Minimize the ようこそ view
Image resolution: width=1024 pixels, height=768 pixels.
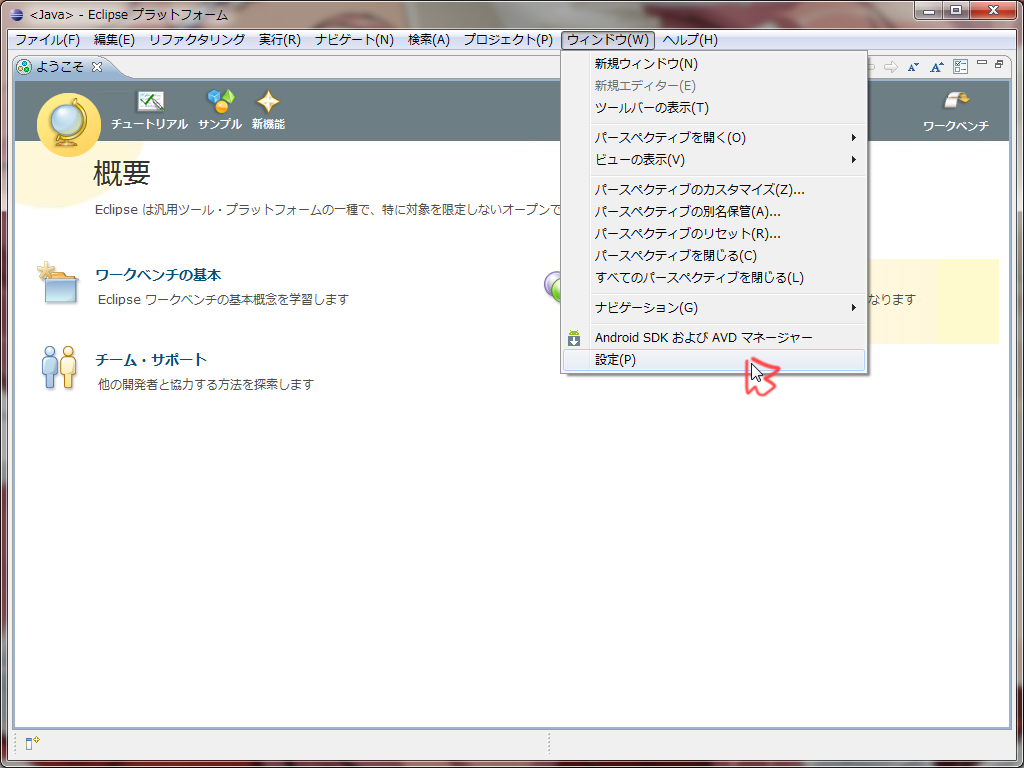[982, 63]
